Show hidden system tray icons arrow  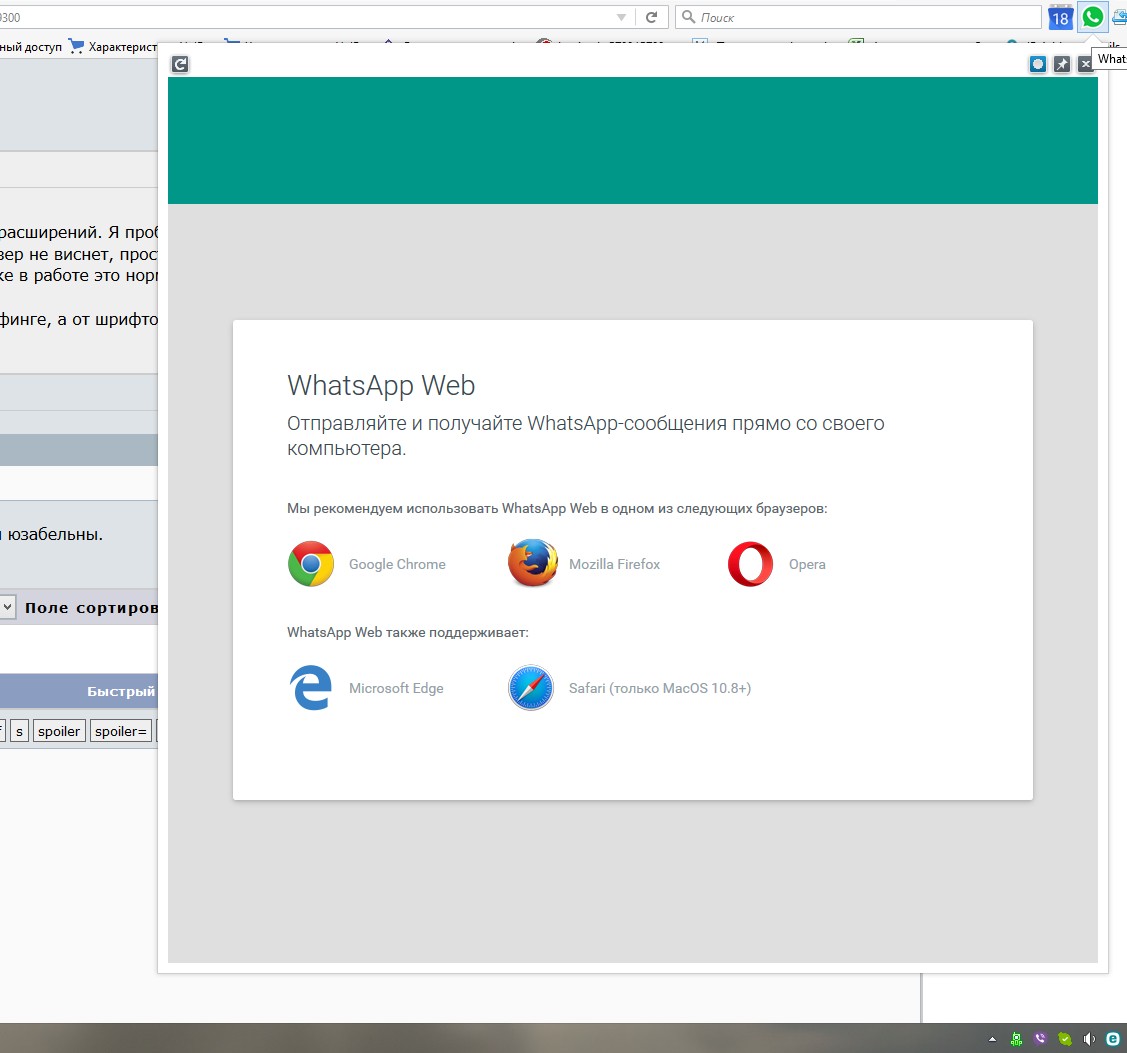993,1039
